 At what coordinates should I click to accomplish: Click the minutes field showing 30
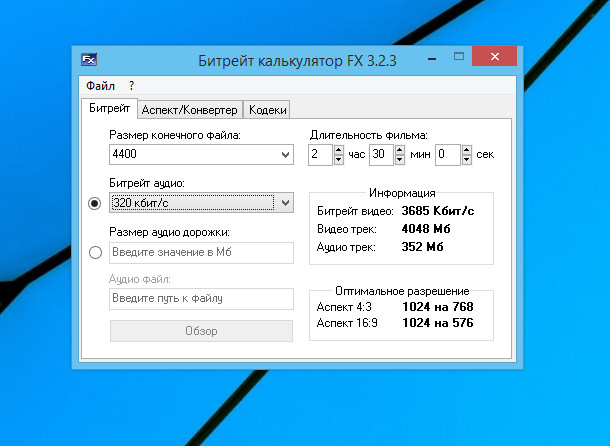[x=381, y=155]
